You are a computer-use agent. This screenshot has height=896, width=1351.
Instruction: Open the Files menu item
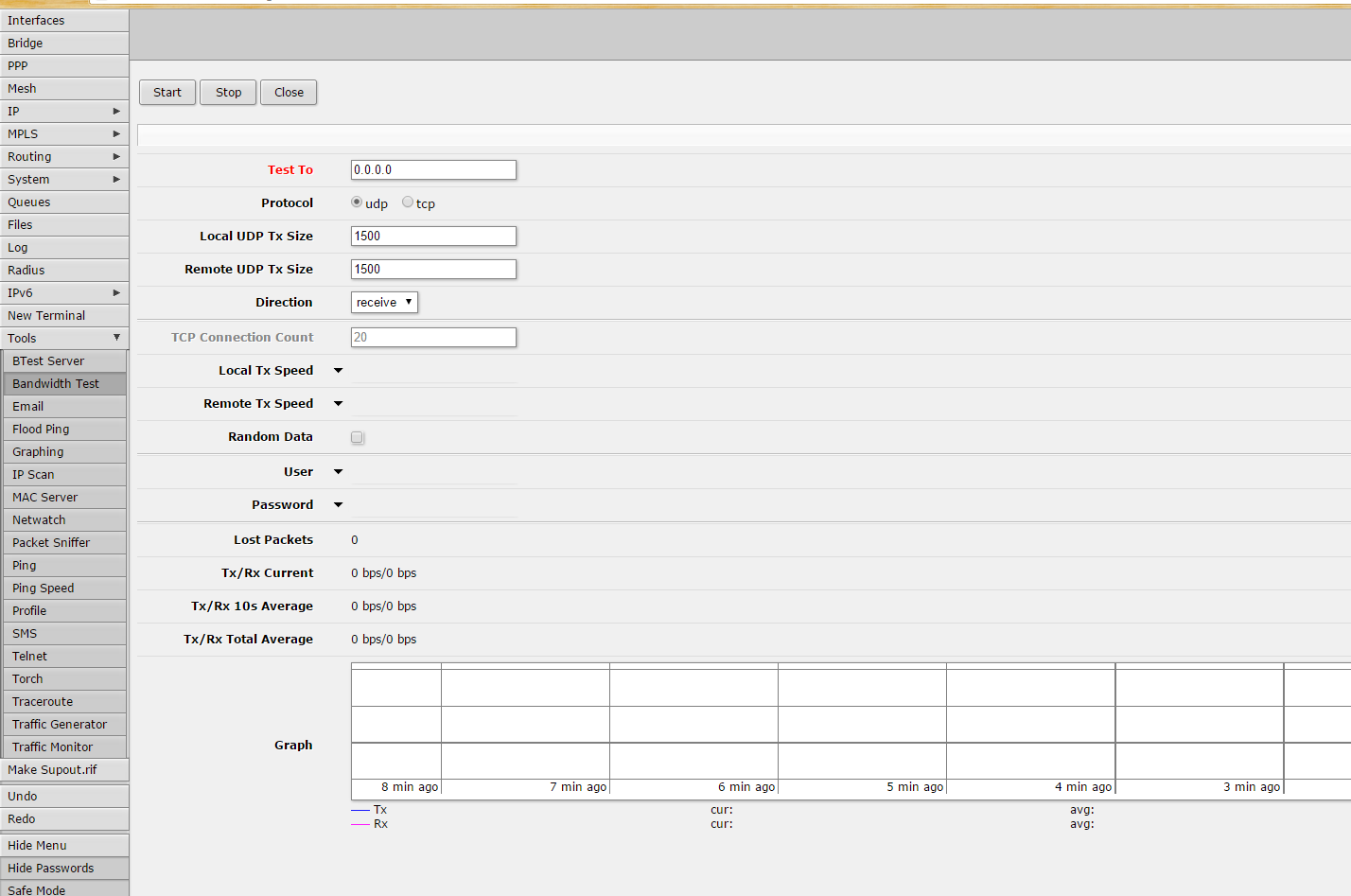(x=64, y=225)
